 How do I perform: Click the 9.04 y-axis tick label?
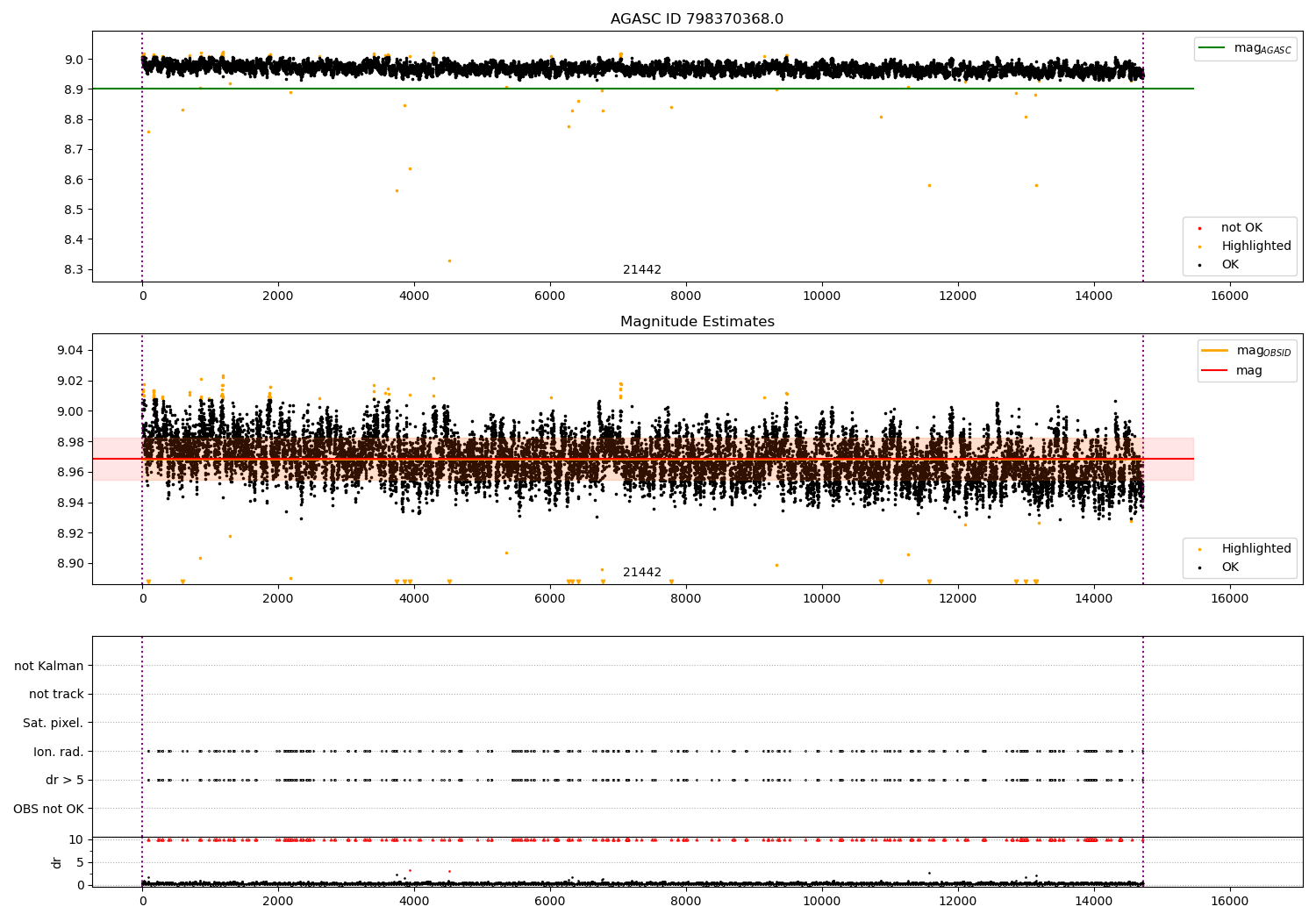(x=70, y=350)
